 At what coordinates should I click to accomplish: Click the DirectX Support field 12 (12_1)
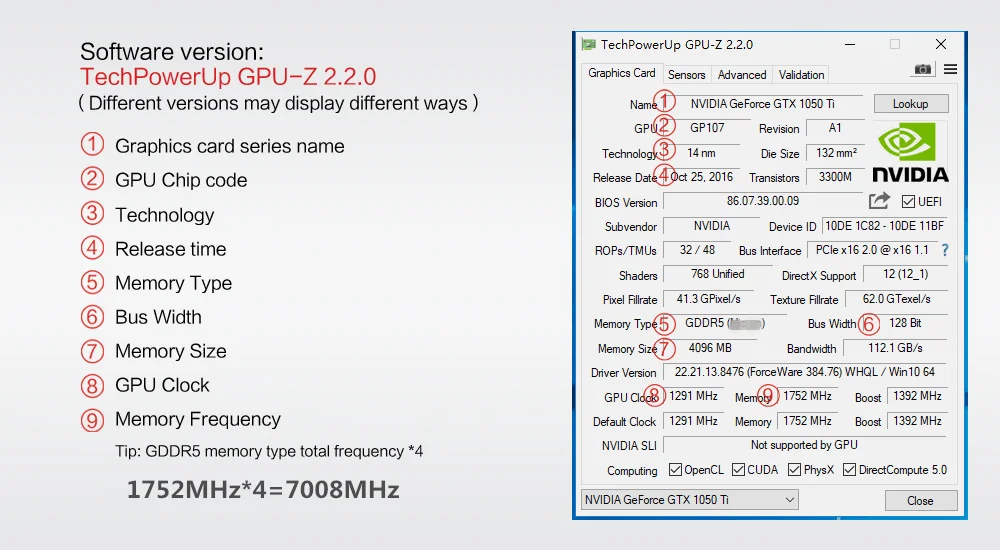pyautogui.click(x=906, y=274)
